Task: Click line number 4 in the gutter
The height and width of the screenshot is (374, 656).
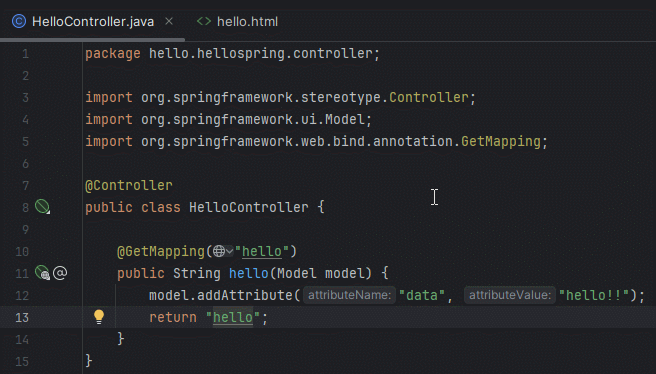Action: click(26, 120)
